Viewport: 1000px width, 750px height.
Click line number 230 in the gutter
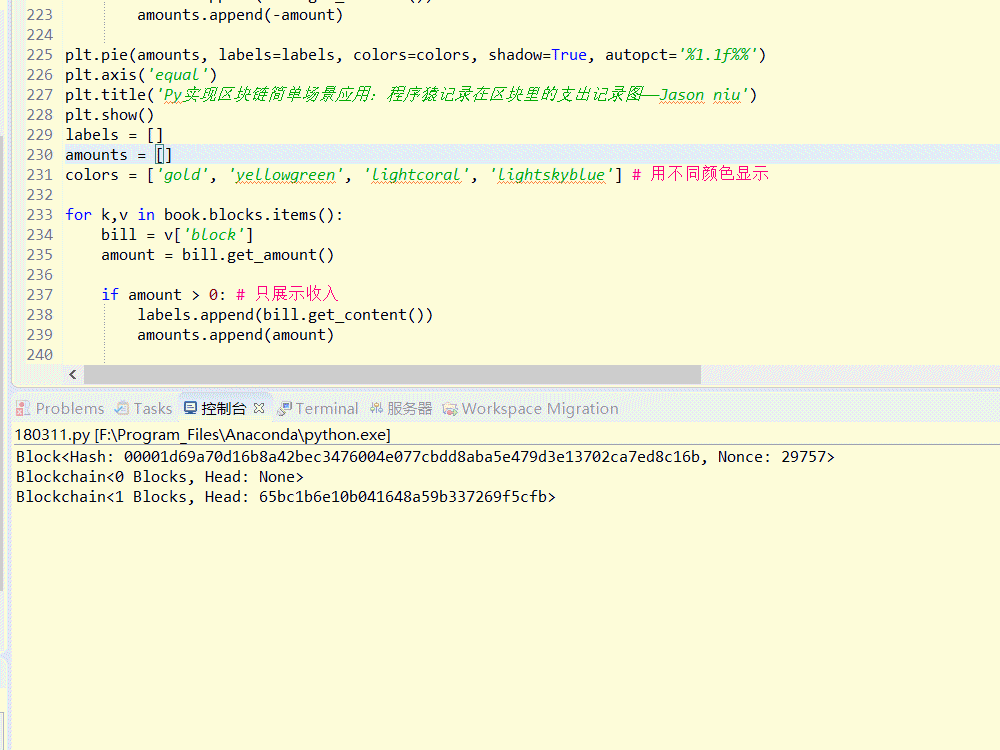40,155
